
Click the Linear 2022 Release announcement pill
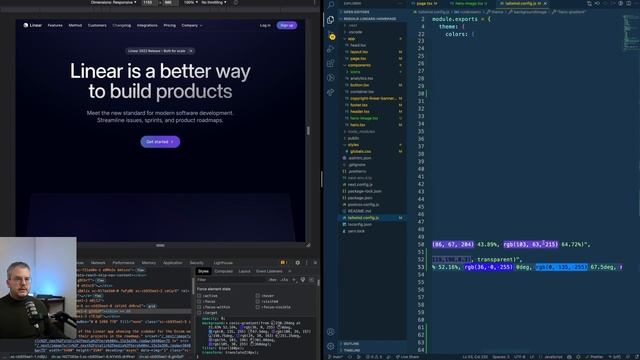pos(160,51)
